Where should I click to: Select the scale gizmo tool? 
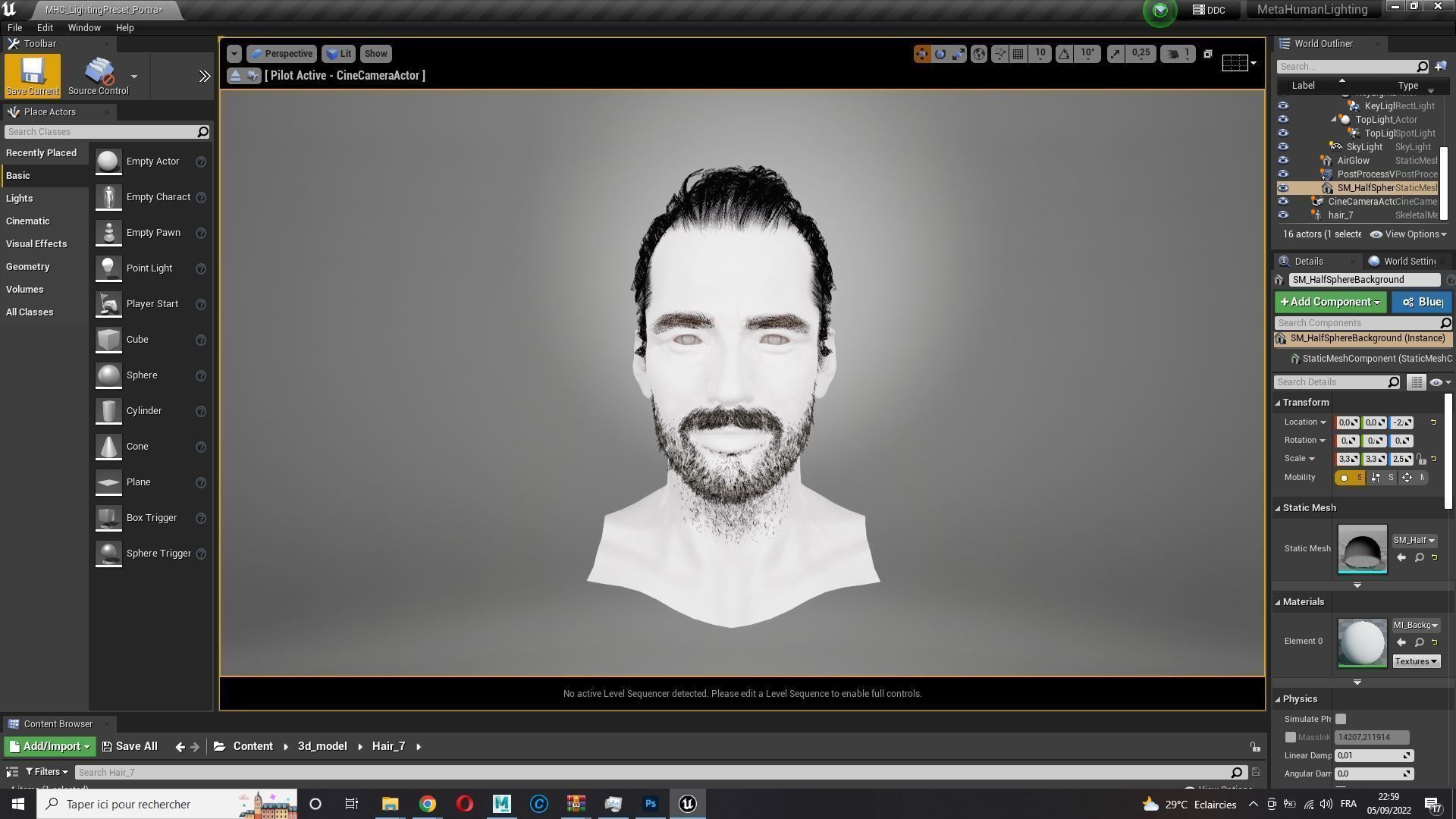coord(959,54)
